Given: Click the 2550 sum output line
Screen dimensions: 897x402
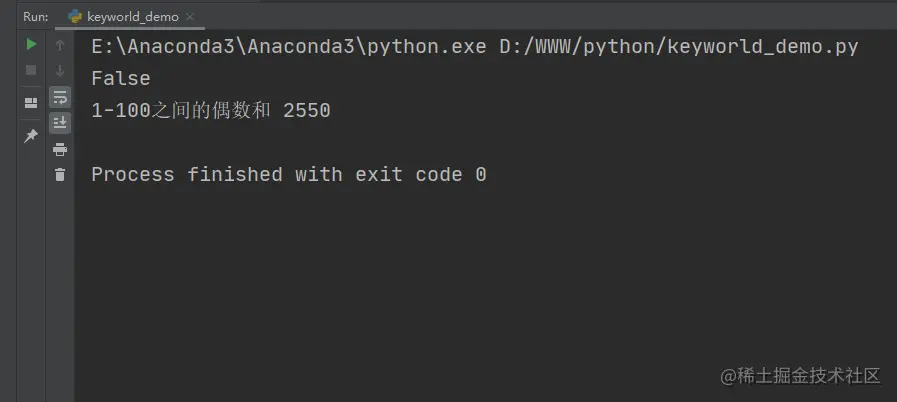Looking at the screenshot, I should click(211, 110).
